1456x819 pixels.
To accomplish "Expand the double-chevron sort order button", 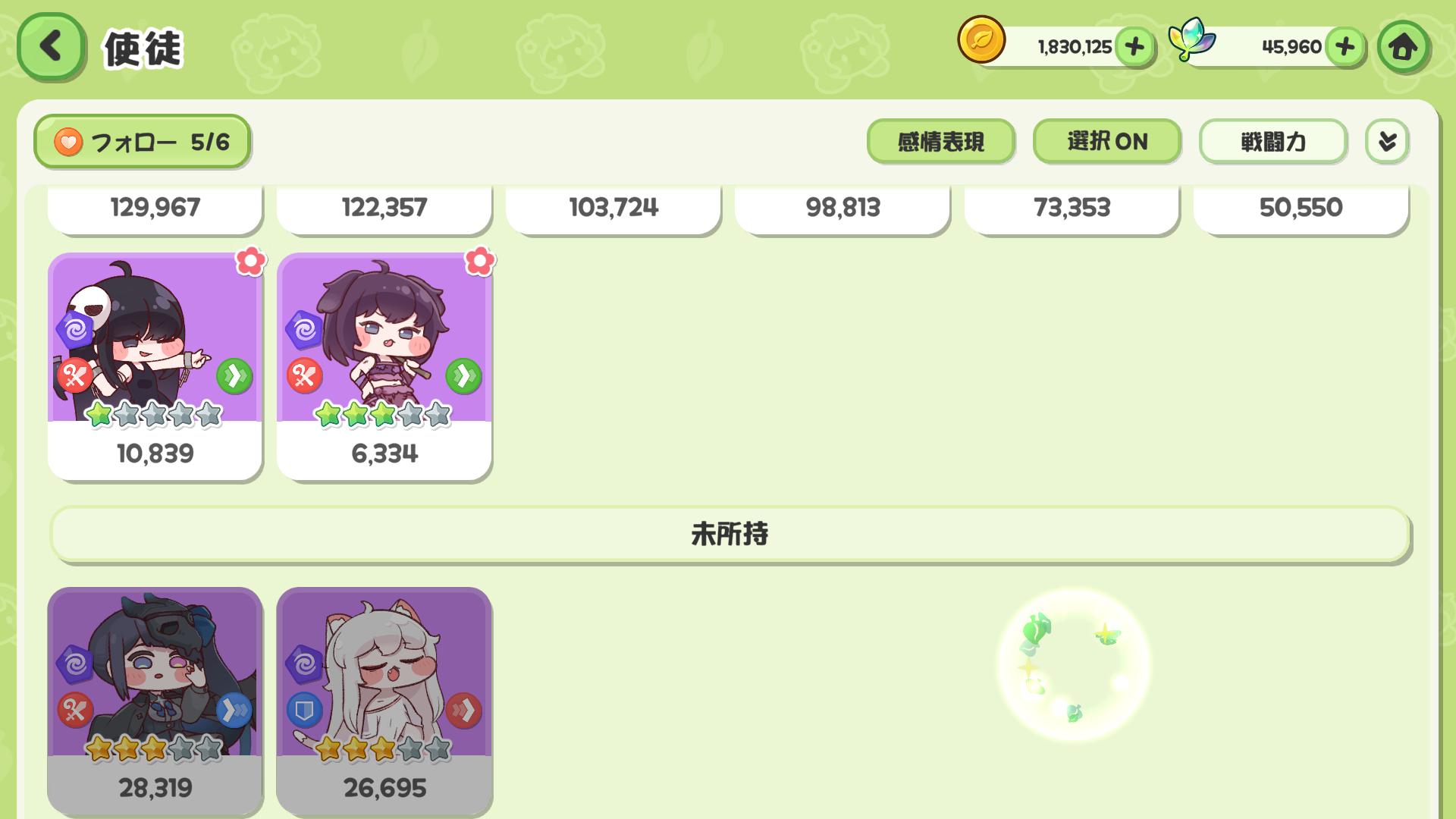I will coord(1387,141).
